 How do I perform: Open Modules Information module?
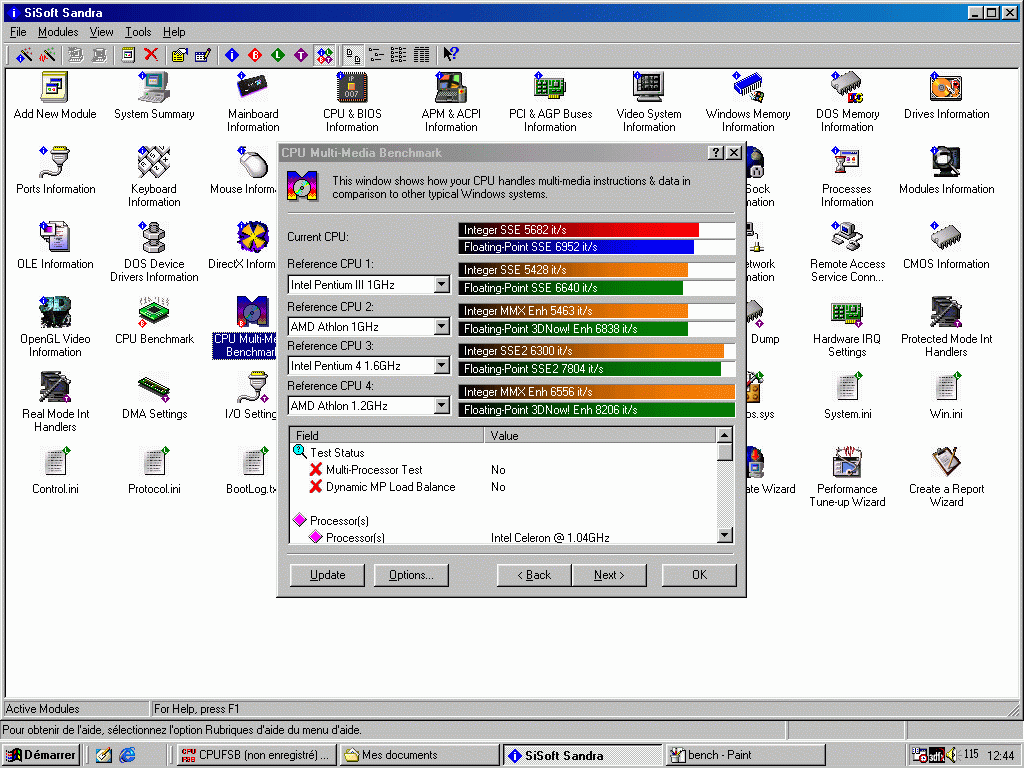point(946,171)
